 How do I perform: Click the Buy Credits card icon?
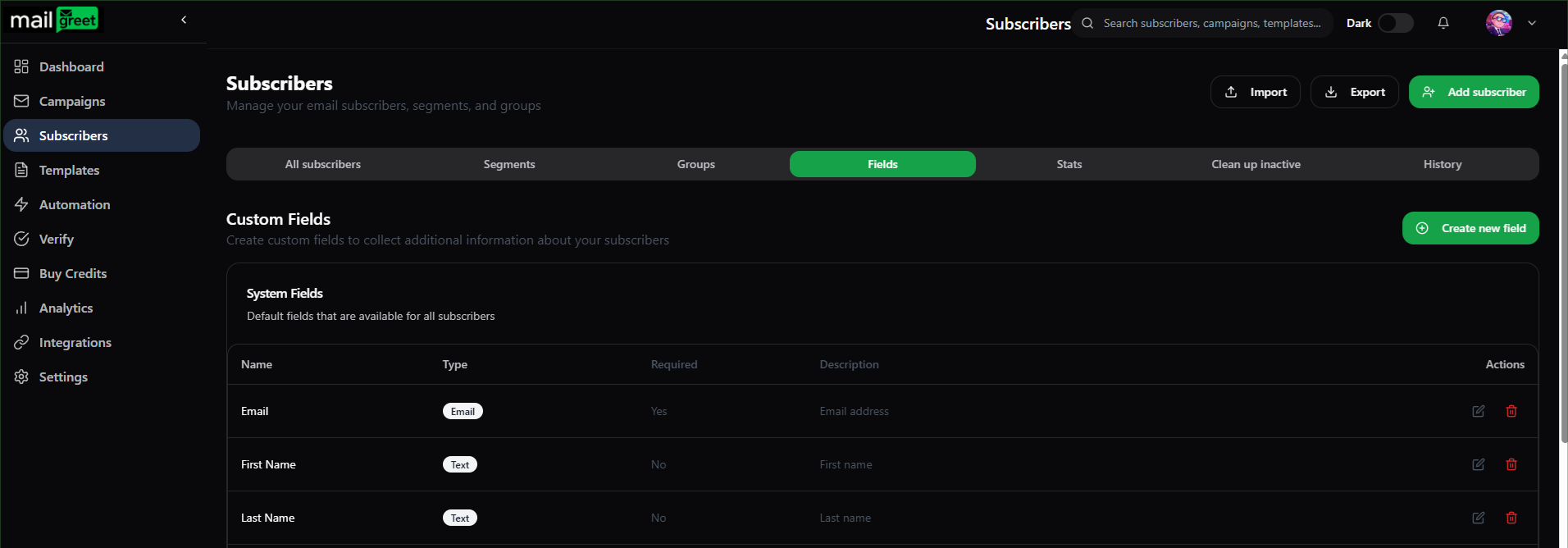coord(21,273)
